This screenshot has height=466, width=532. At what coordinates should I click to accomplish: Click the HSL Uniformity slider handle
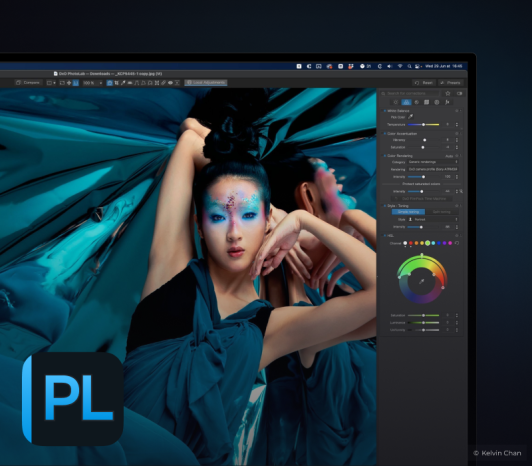click(423, 330)
